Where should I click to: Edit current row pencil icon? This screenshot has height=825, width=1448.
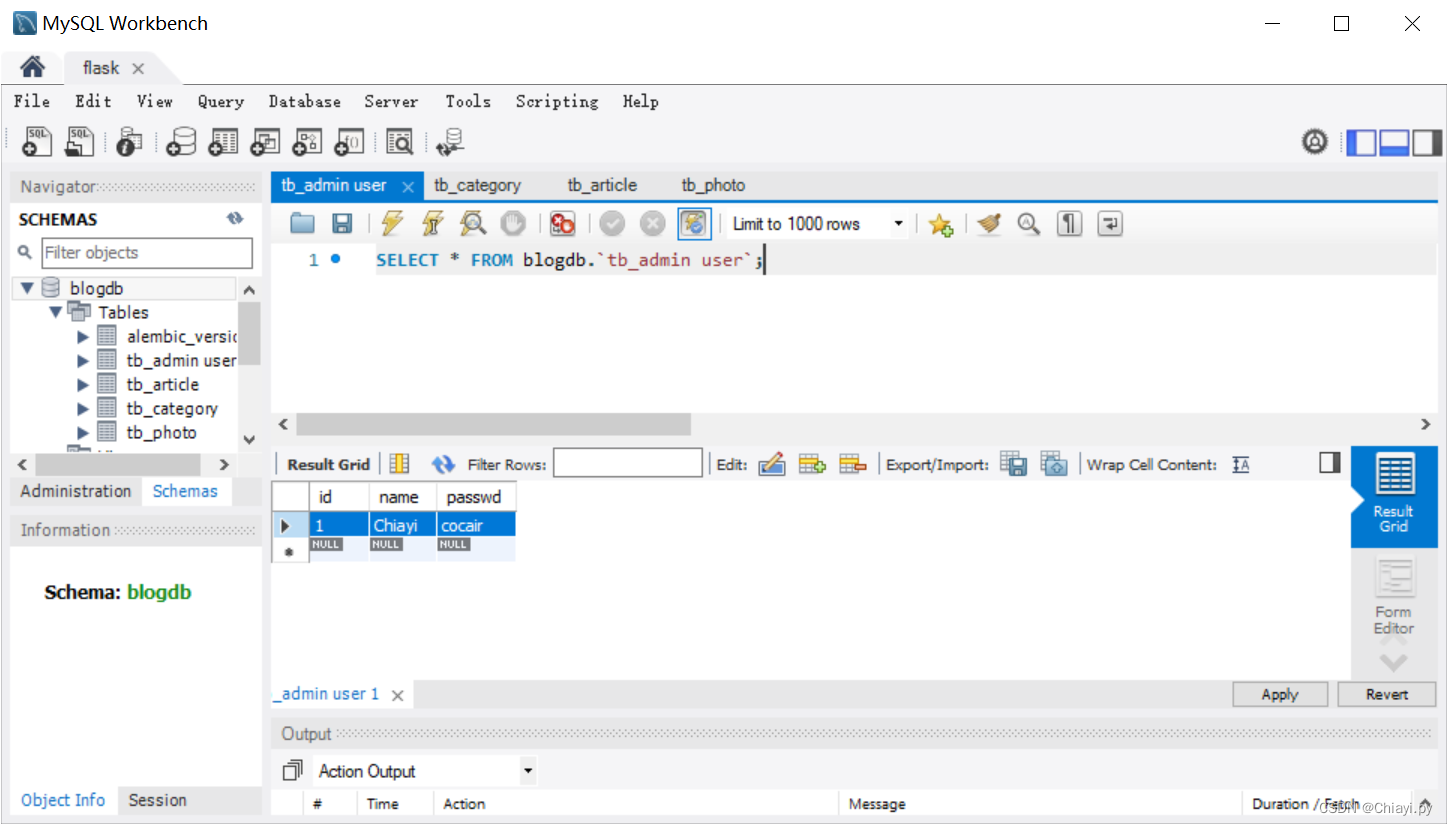772,464
